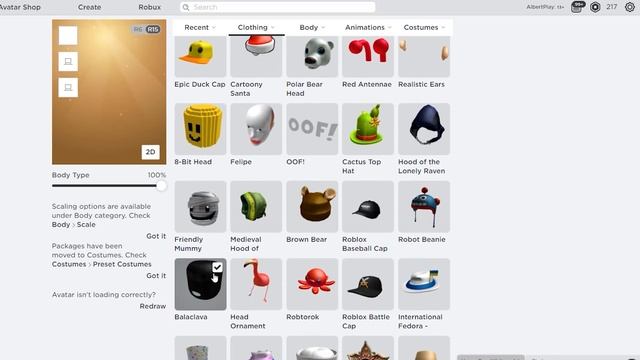Click the Robtorok item name

pos(302,317)
